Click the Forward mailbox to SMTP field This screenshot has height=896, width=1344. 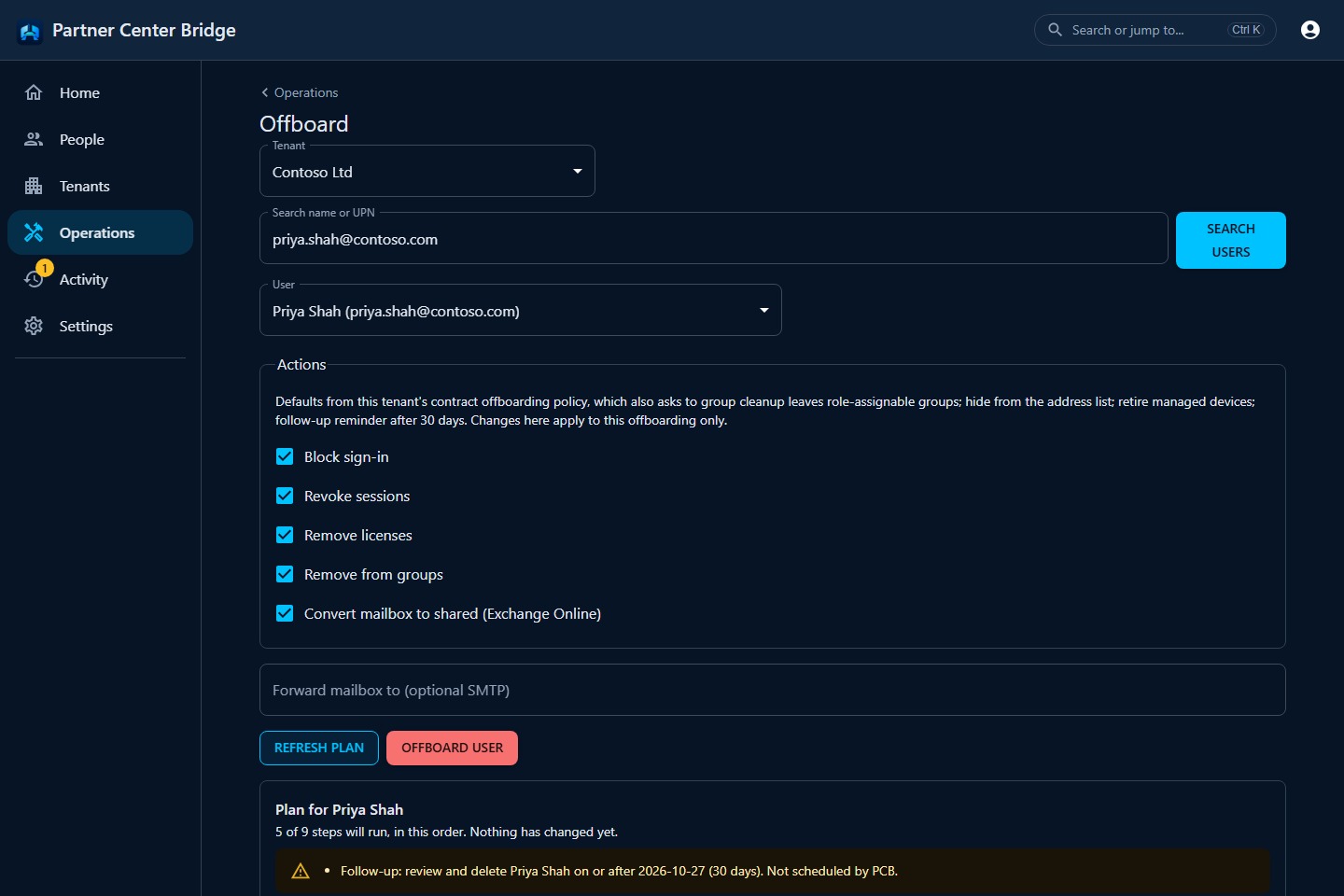(773, 690)
